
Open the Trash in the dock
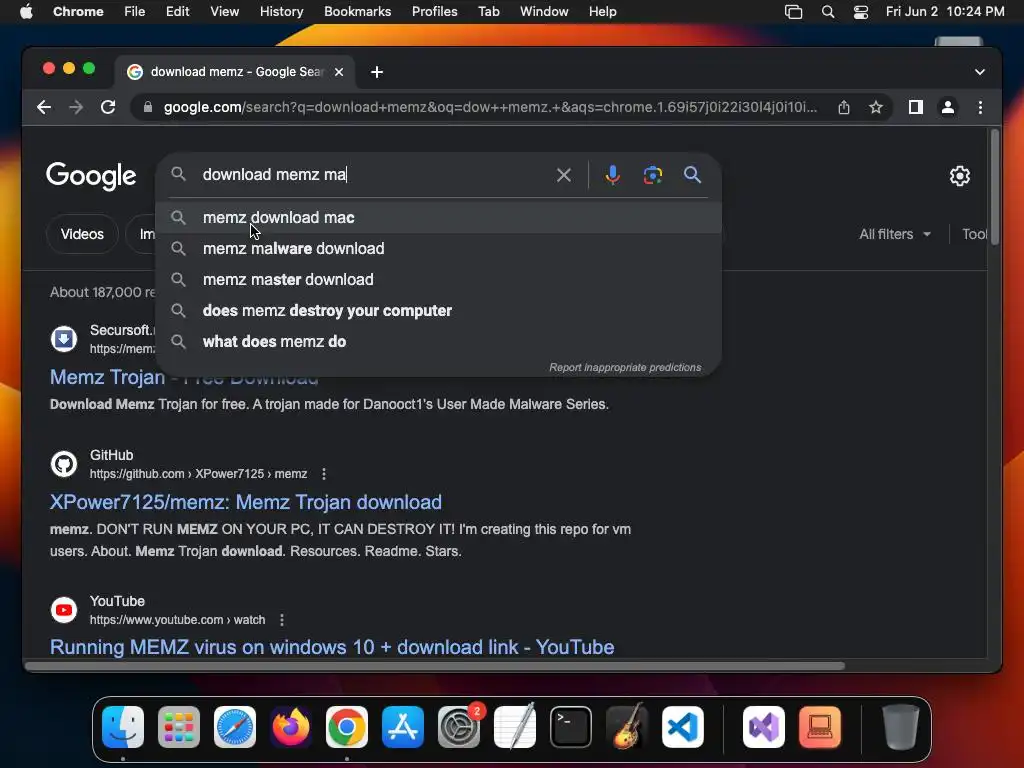[901, 727]
